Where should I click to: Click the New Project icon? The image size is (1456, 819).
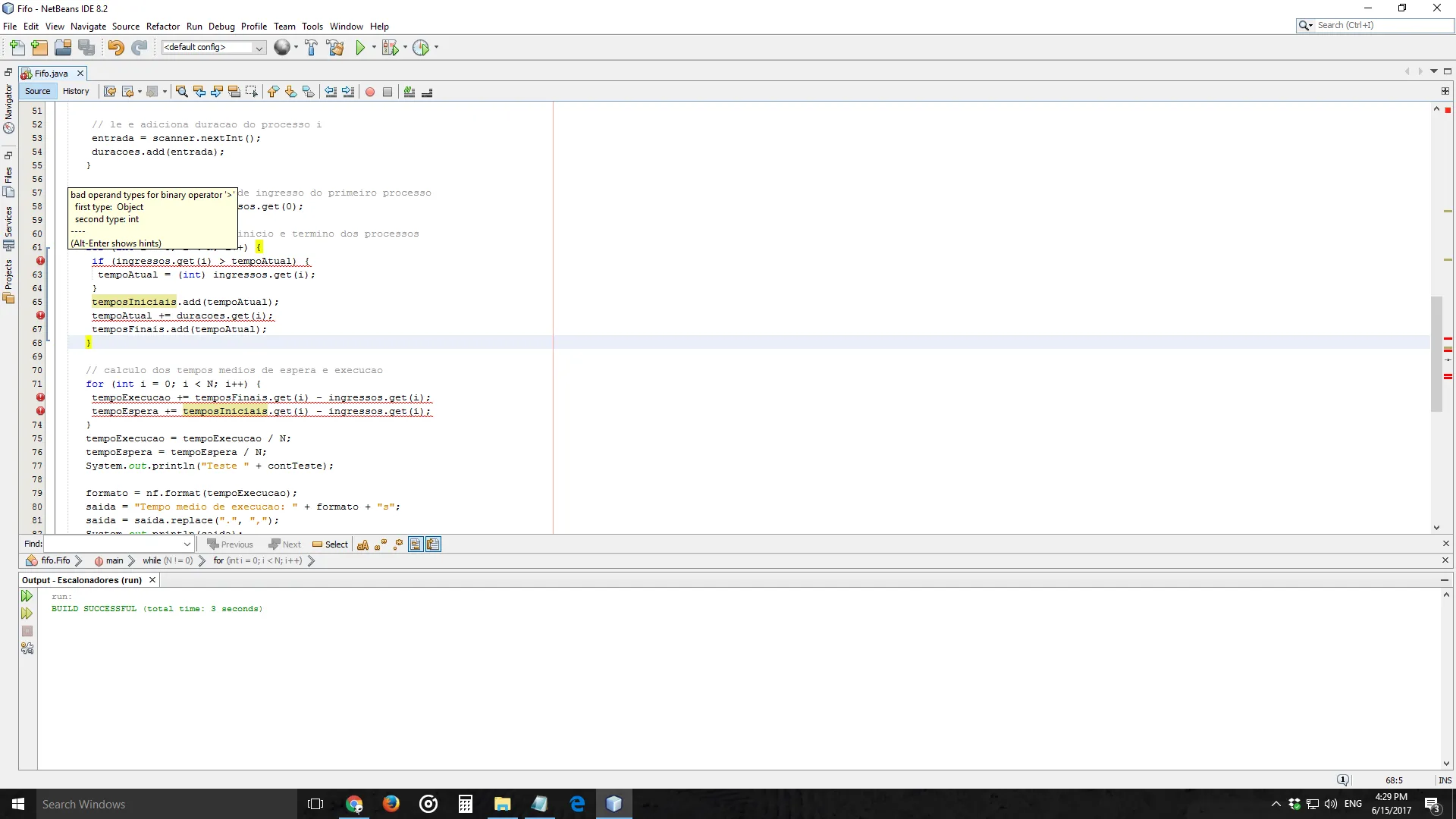(x=39, y=48)
